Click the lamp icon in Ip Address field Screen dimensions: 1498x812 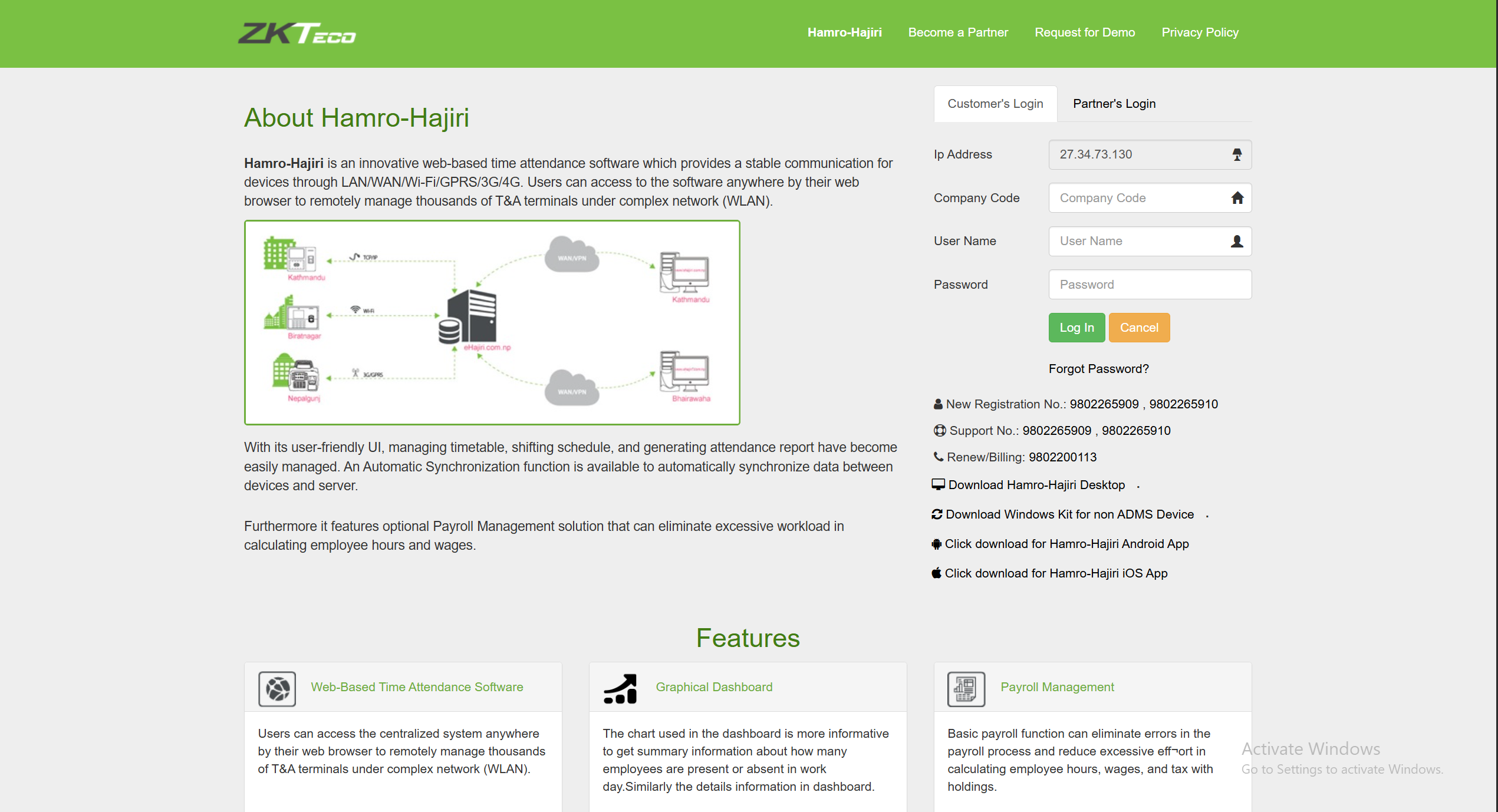coord(1237,154)
